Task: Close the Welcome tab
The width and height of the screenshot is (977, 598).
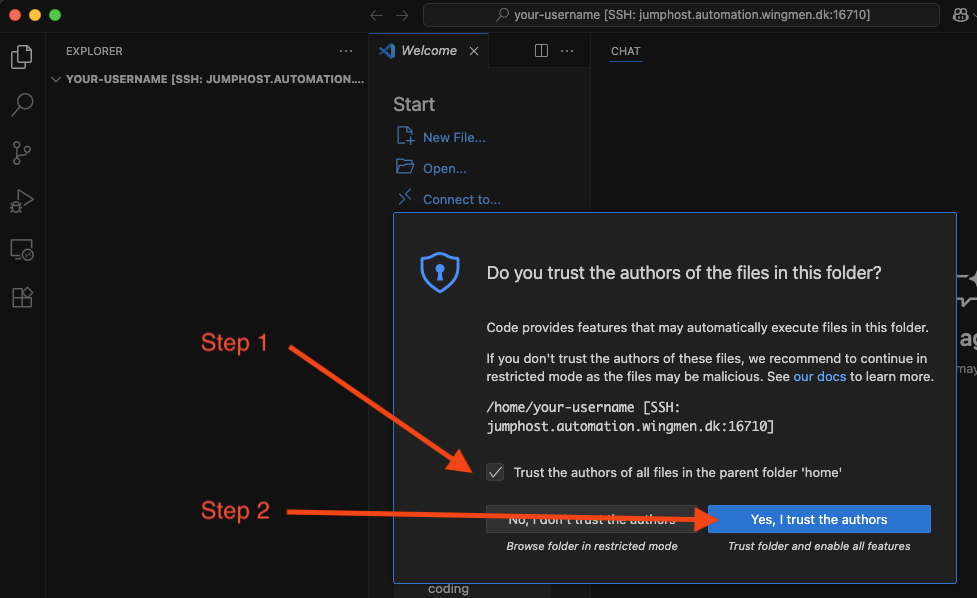Action: tap(474, 51)
